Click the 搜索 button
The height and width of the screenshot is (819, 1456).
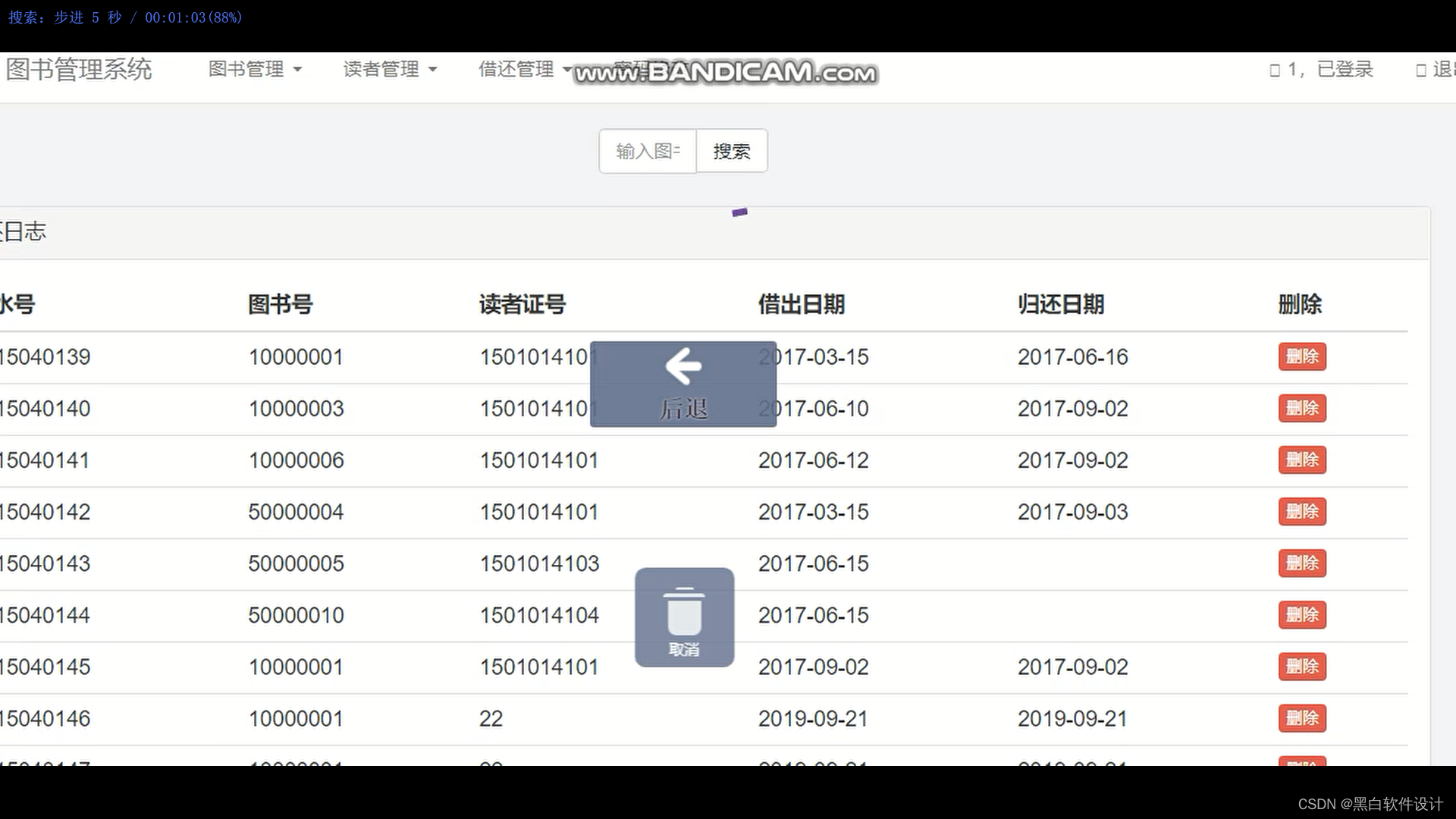[x=732, y=151]
